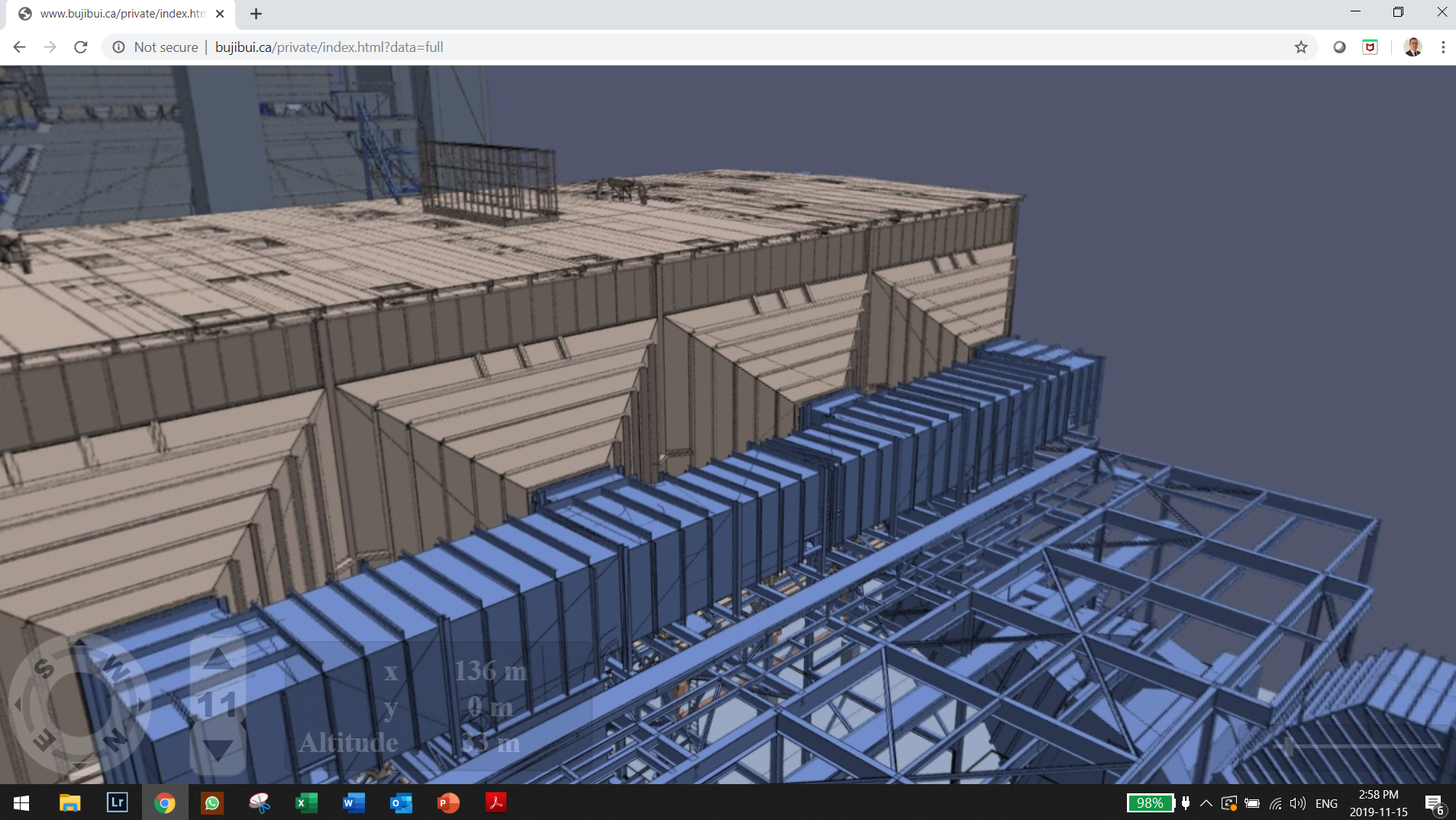Screen dimensions: 1456x820
Task: Open the Snipping tool taskbar icon
Action: coord(260,802)
